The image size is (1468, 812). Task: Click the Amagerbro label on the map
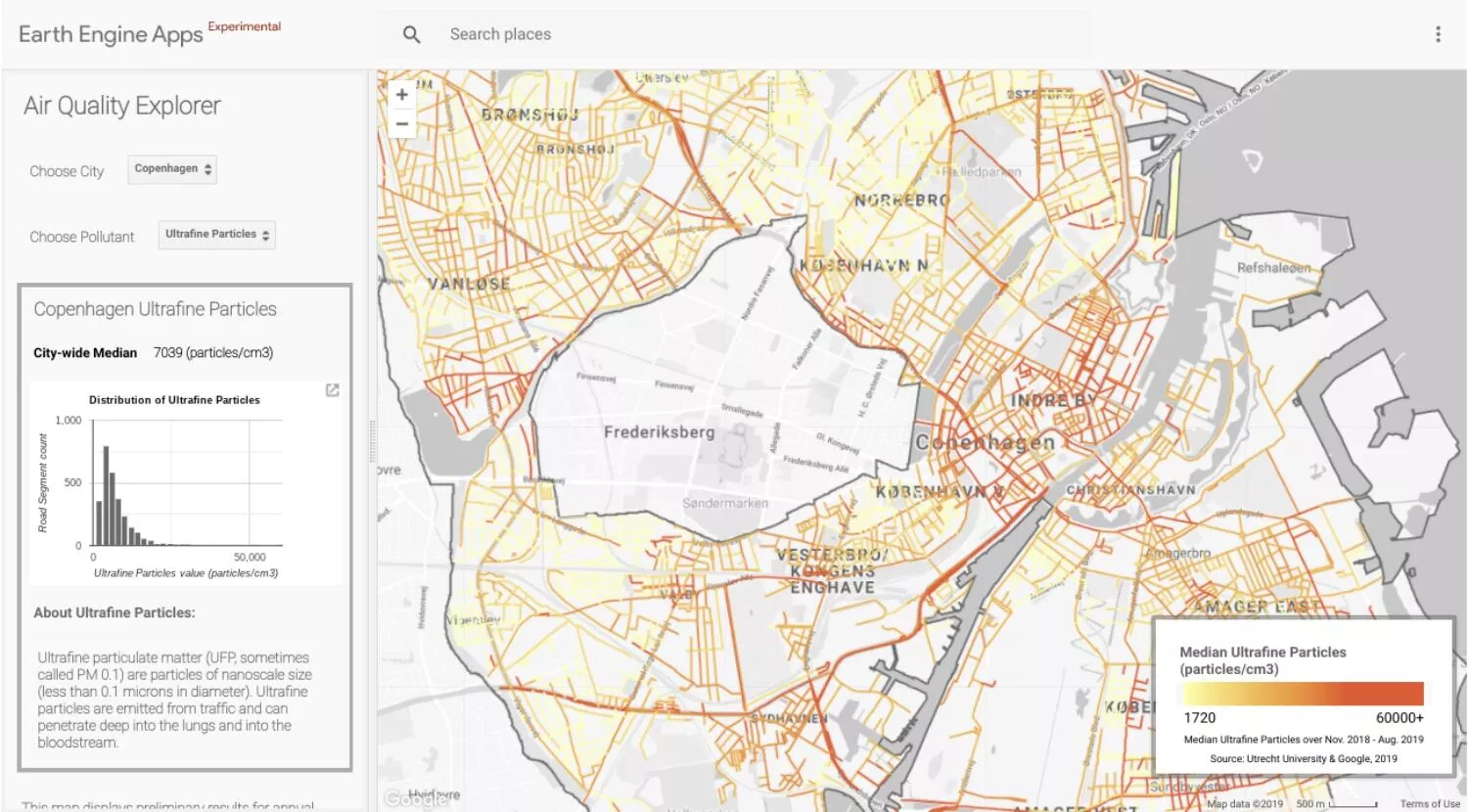(x=1178, y=553)
